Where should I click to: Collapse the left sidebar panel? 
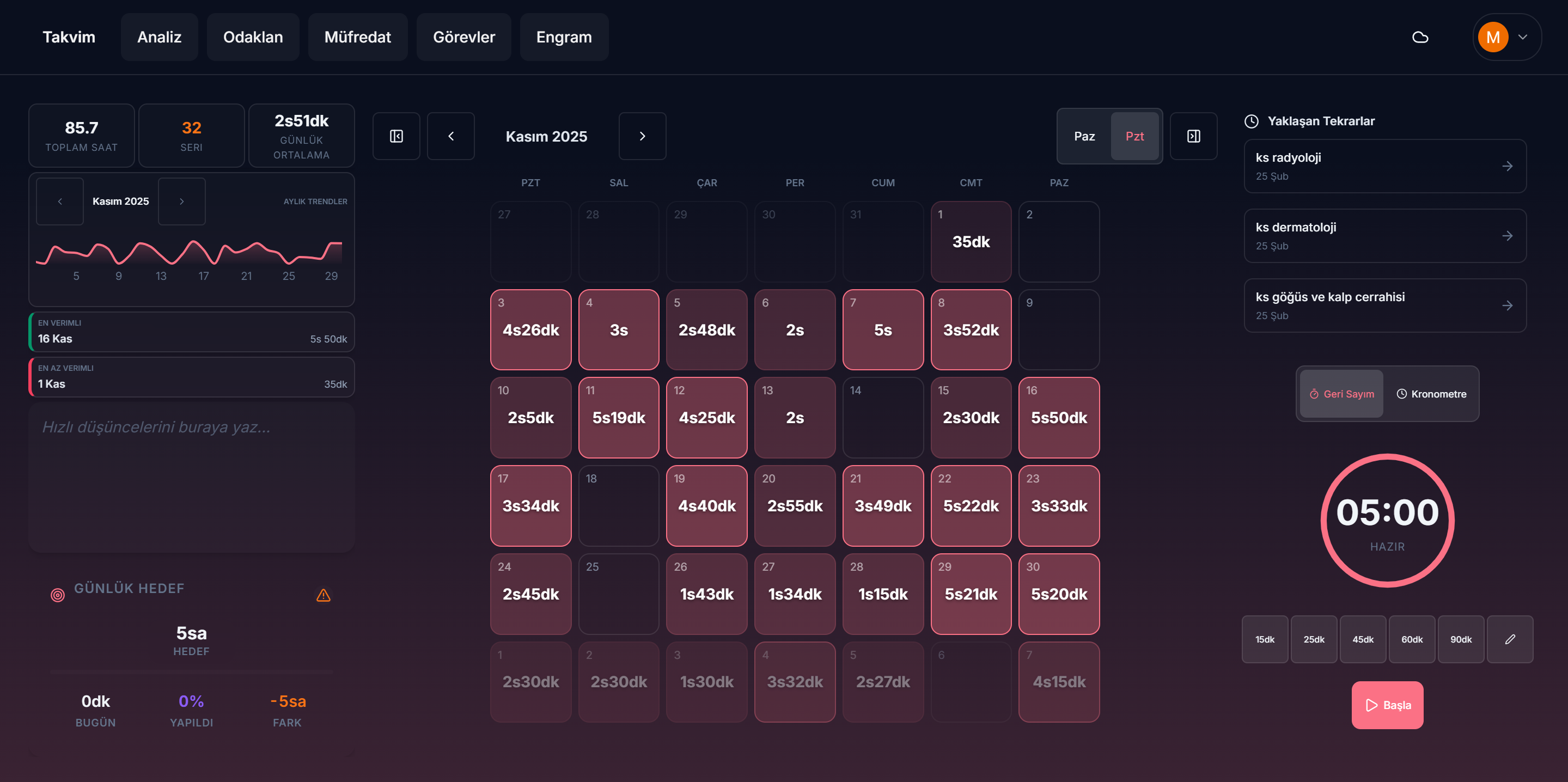(396, 136)
